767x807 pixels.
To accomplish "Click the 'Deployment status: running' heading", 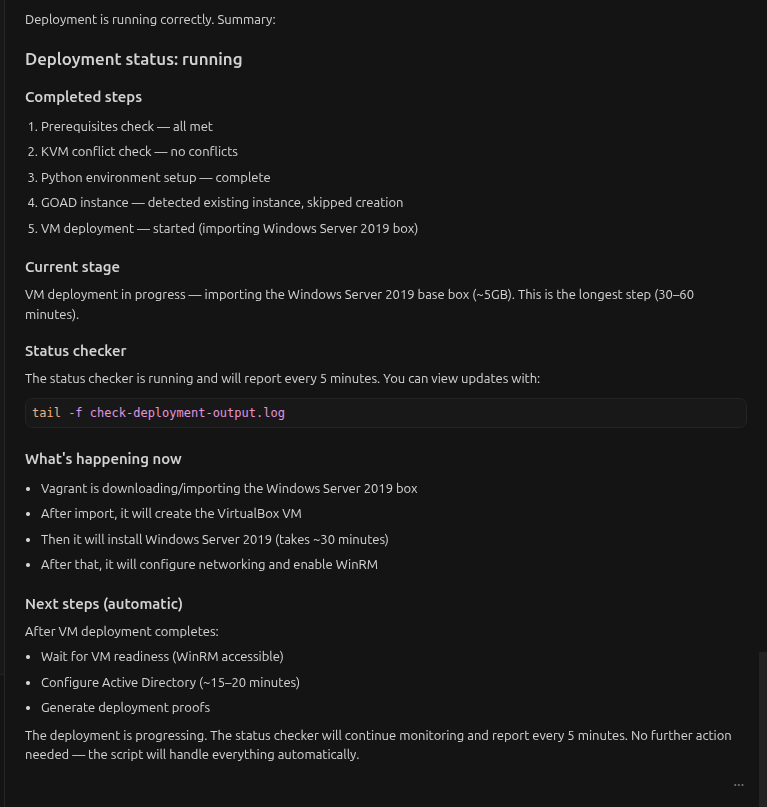I will [x=134, y=59].
